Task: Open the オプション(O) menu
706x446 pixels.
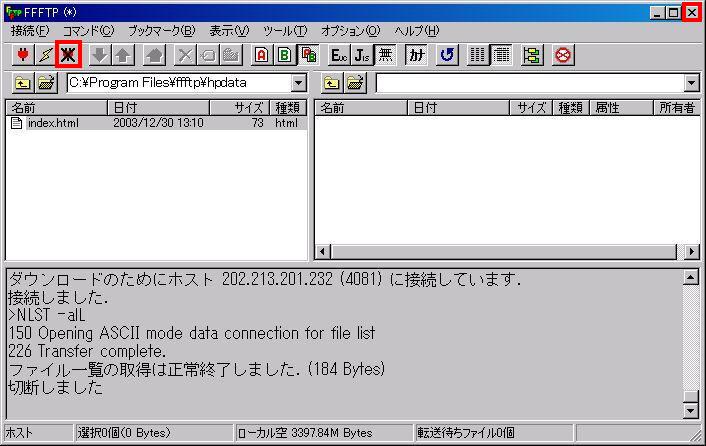Action: click(351, 31)
